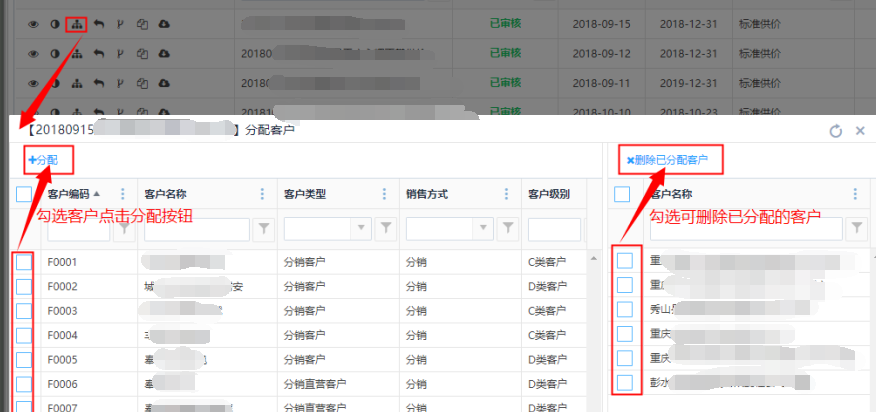Open the 客户编码 column options menu
The width and height of the screenshot is (876, 412).
click(x=124, y=194)
